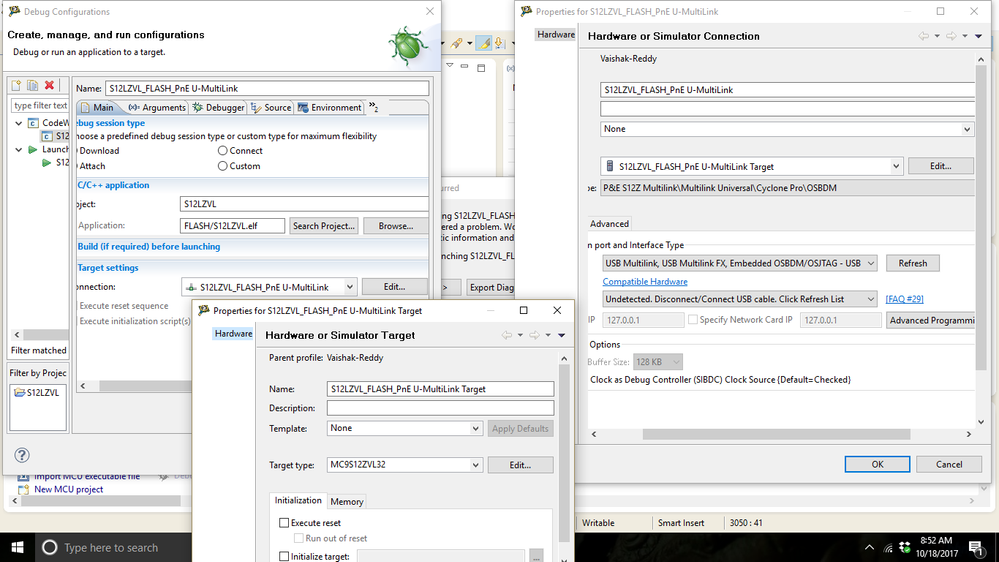The image size is (999, 562).
Task: Collapse the CodeWarrior tree node
Action: [x=18, y=123]
